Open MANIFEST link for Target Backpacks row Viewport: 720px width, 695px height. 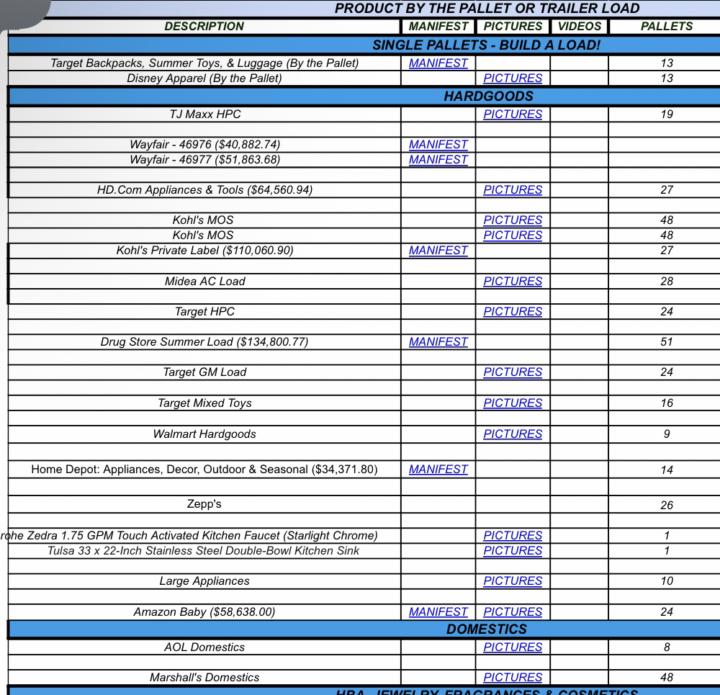(438, 63)
